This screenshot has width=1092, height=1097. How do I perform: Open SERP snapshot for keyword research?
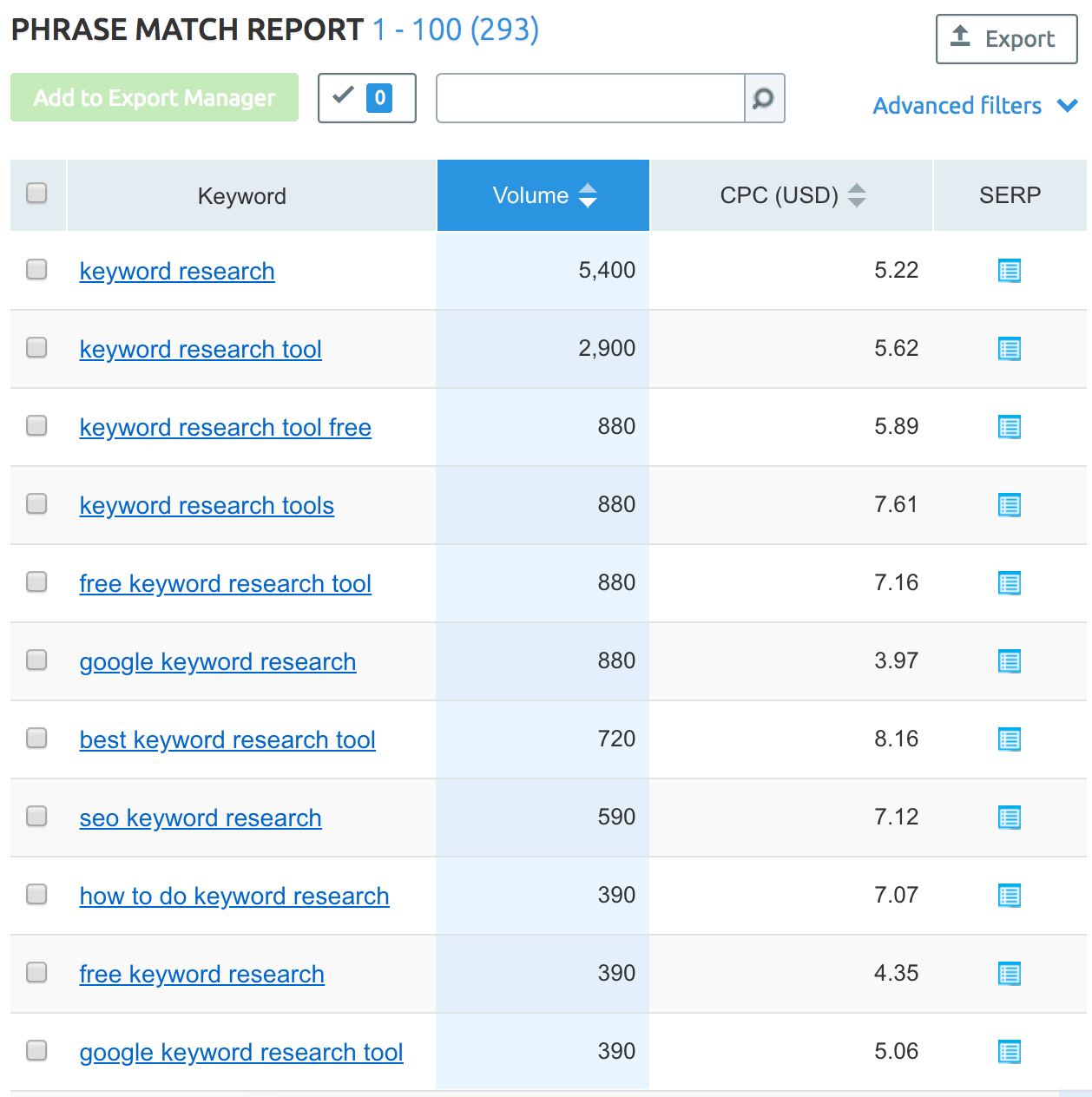pos(1009,271)
